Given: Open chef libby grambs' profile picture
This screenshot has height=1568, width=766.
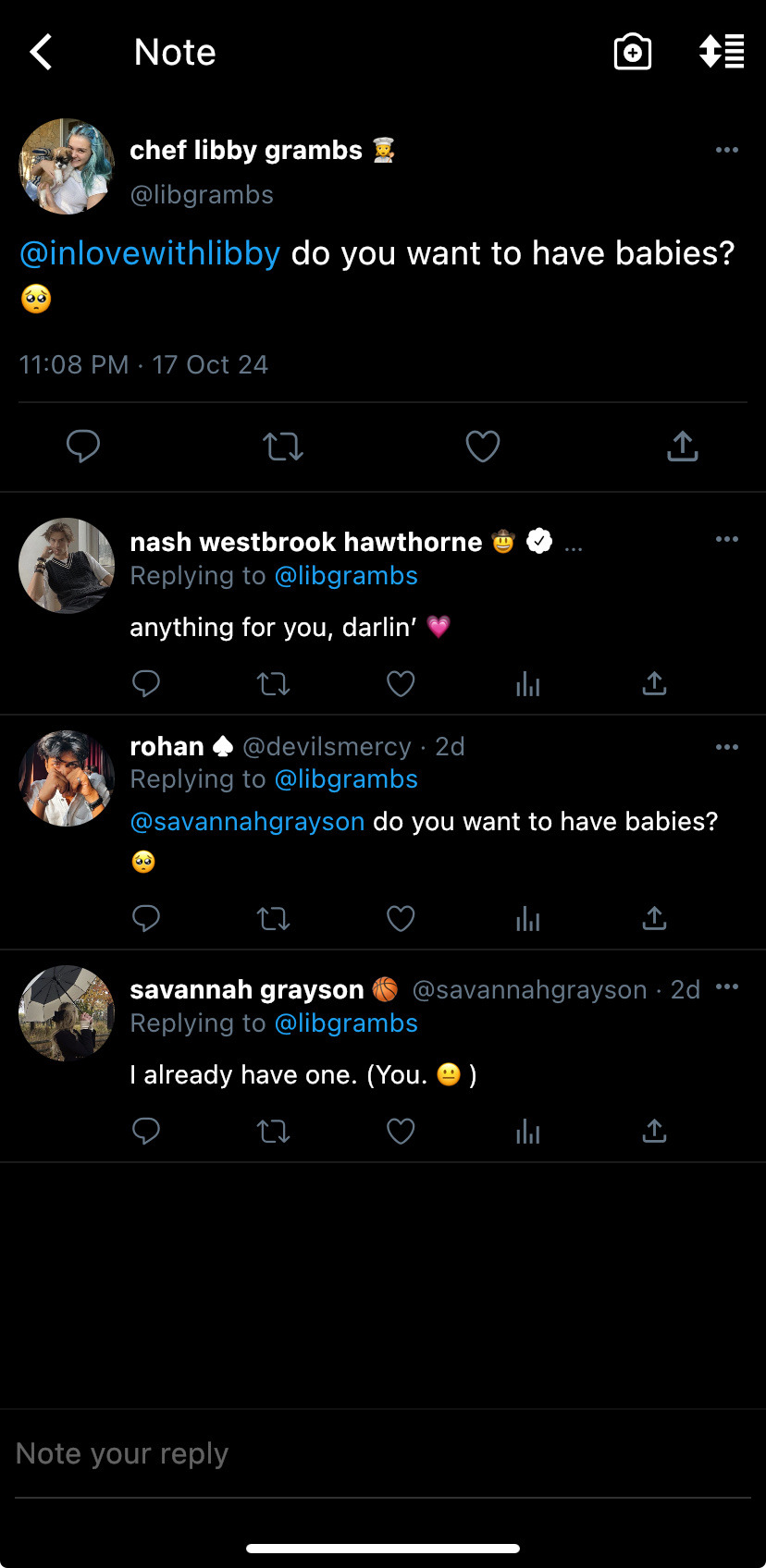Looking at the screenshot, I should pyautogui.click(x=67, y=166).
